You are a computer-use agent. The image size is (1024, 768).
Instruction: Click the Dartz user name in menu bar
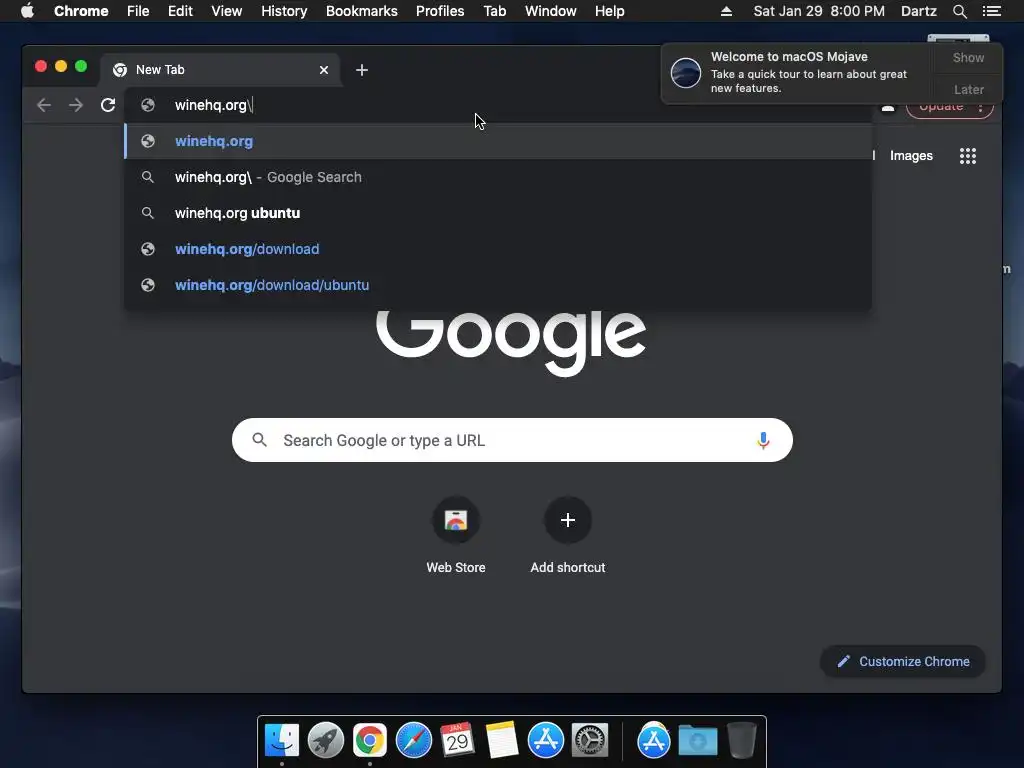[918, 11]
